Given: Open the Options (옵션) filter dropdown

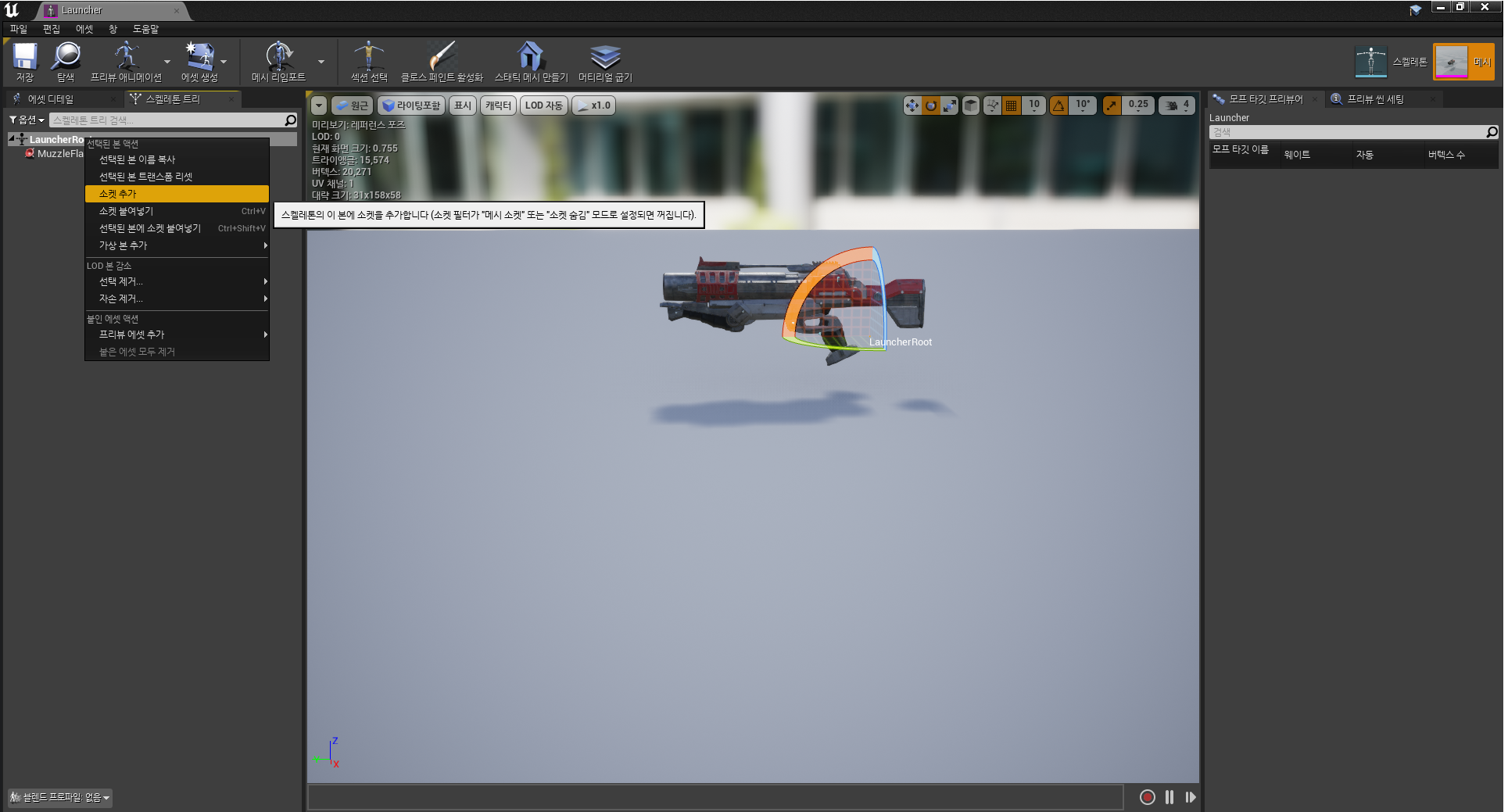Looking at the screenshot, I should [27, 120].
